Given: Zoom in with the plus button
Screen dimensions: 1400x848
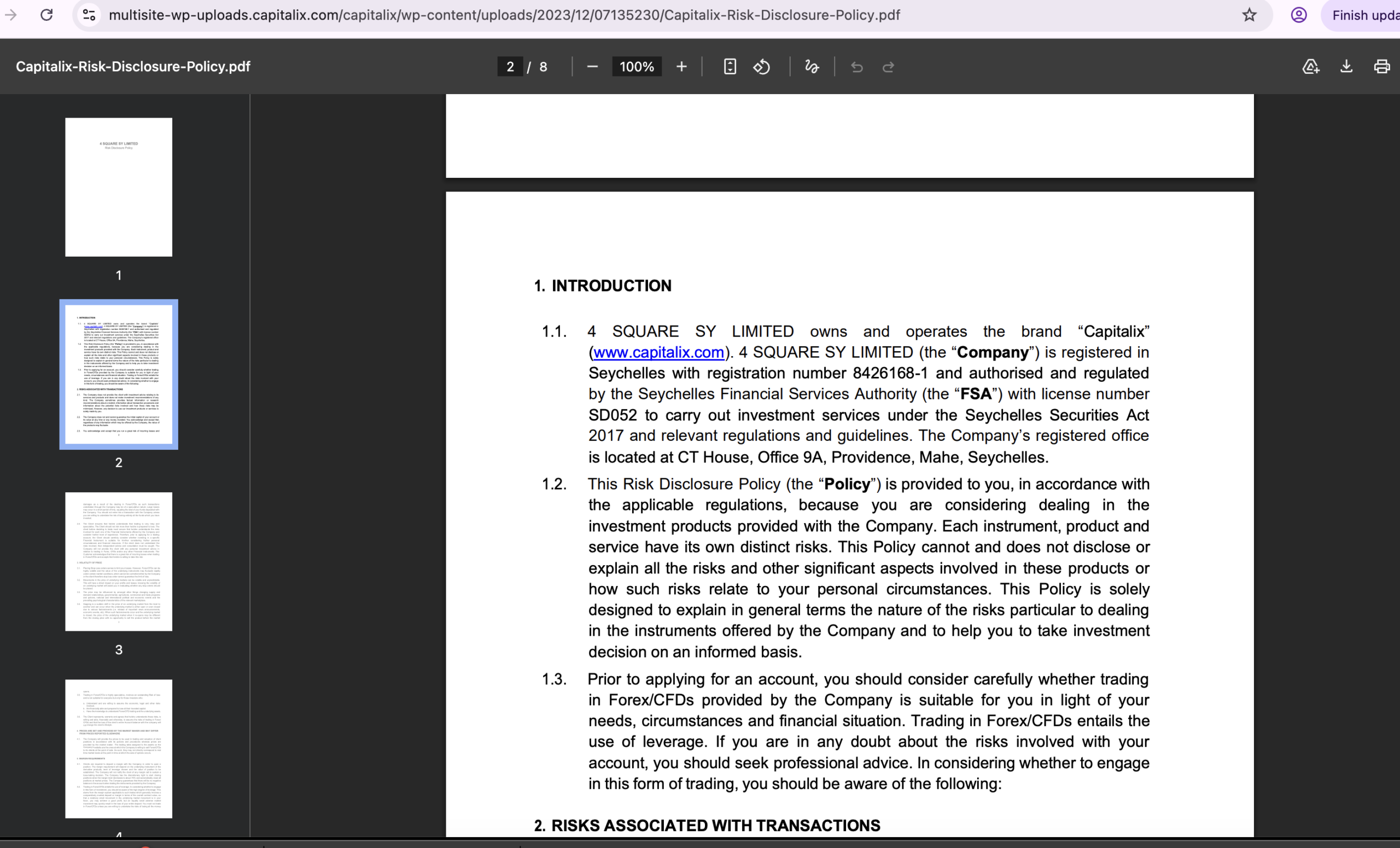Looking at the screenshot, I should tap(681, 67).
